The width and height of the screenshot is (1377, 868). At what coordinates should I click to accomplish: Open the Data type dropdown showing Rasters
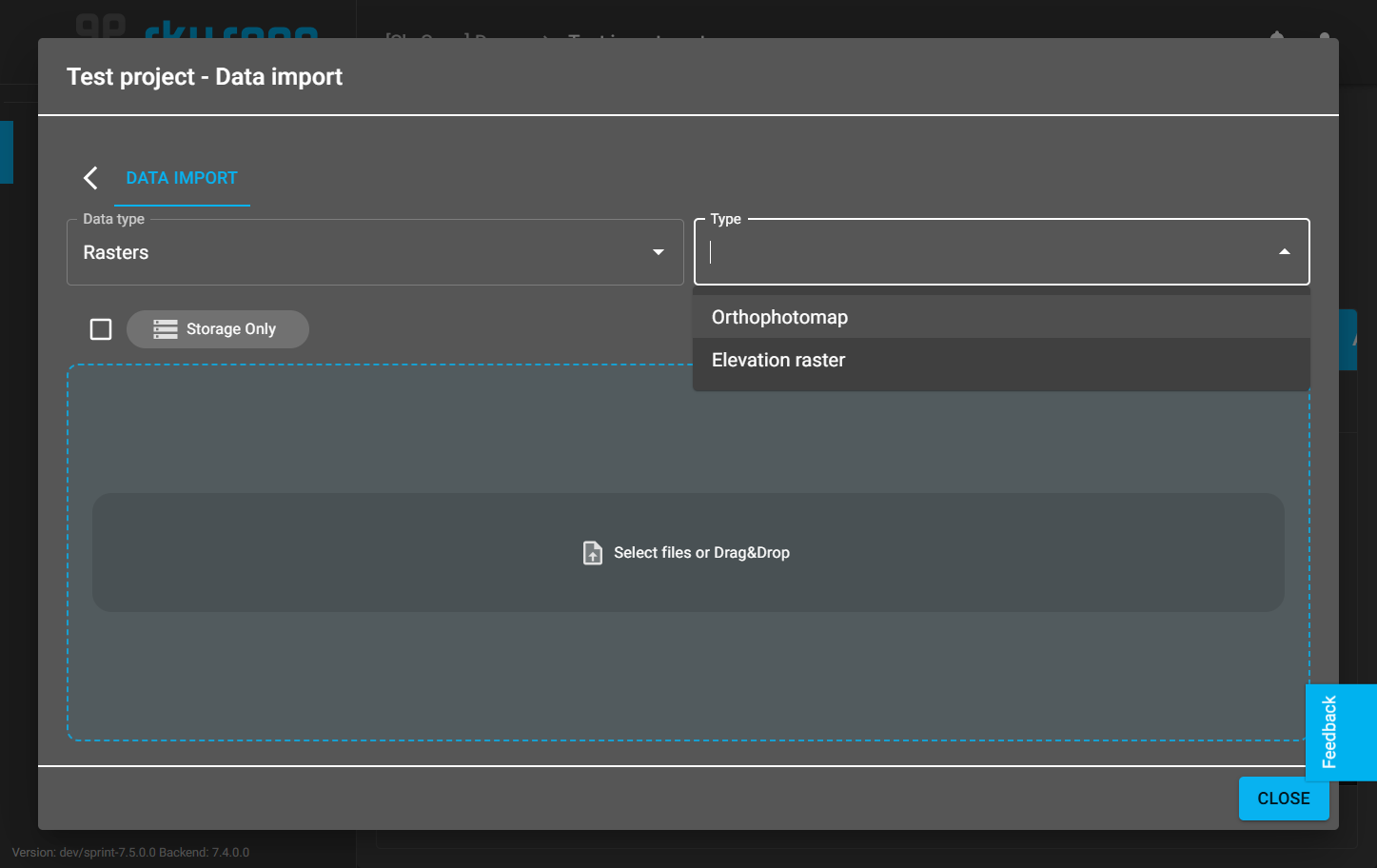[x=375, y=252]
